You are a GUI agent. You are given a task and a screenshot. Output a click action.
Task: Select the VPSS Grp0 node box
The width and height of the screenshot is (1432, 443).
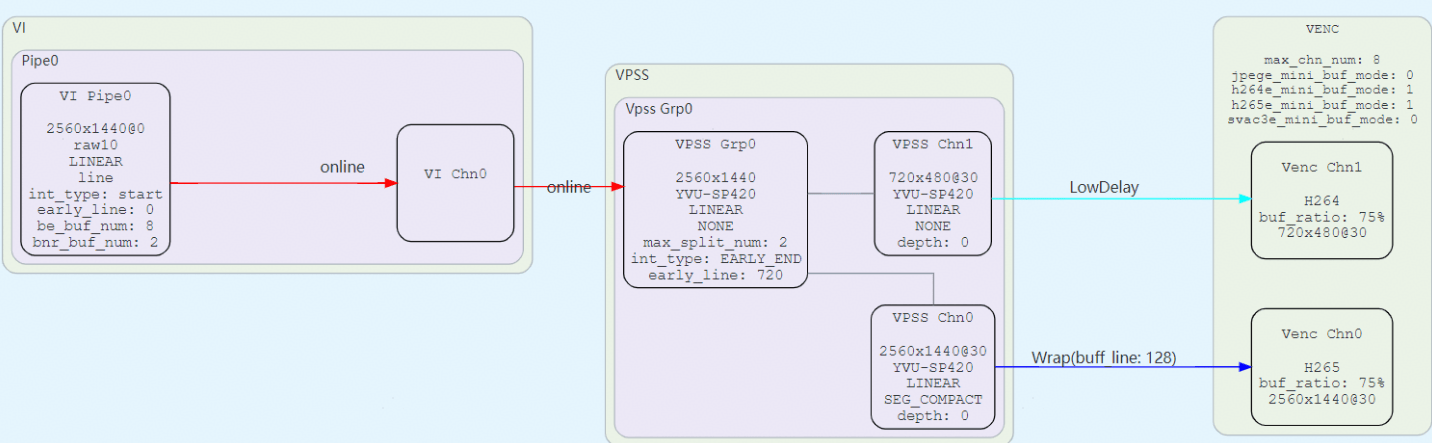pyautogui.click(x=715, y=210)
